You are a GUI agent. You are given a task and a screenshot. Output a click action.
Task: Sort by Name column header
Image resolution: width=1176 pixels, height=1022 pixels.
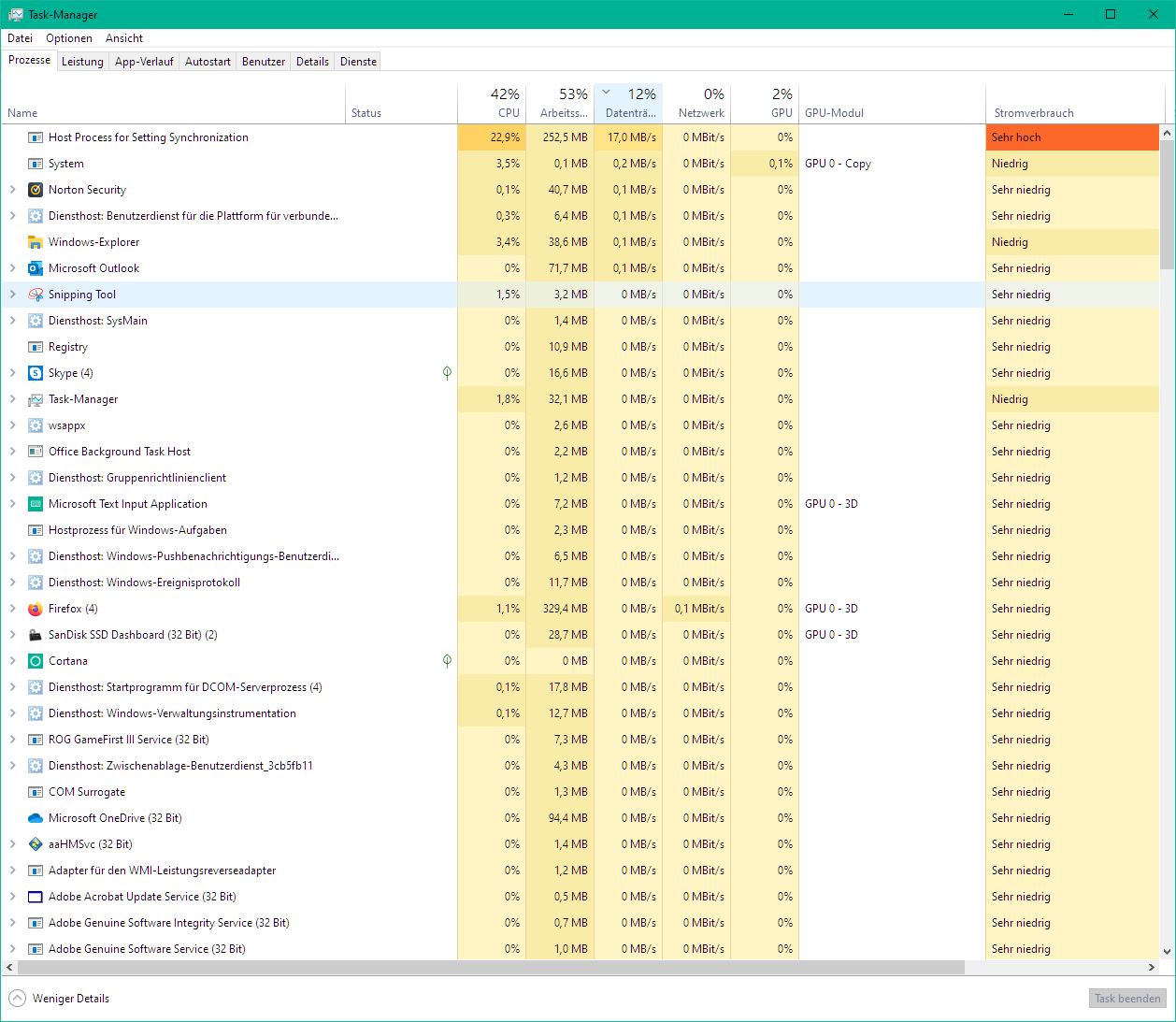coord(173,104)
